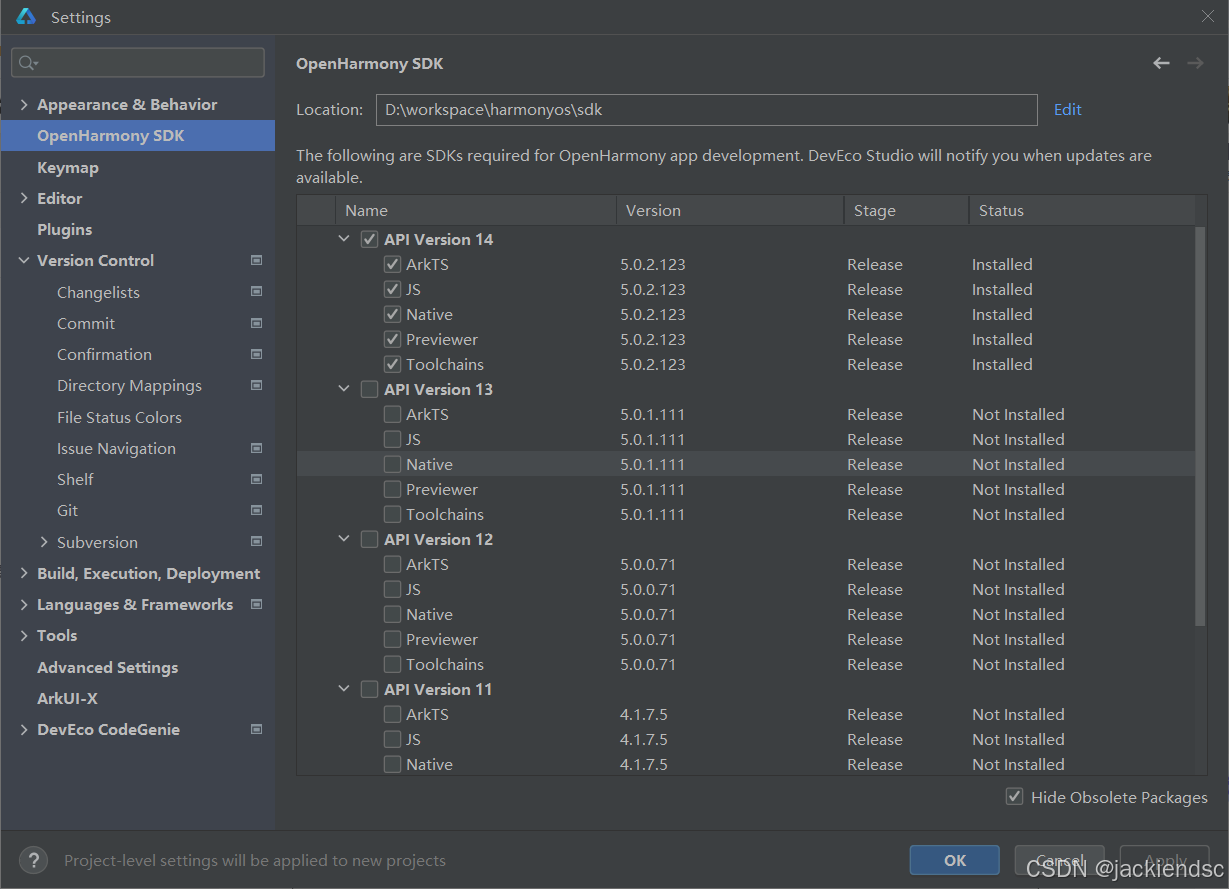1229x889 pixels.
Task: Sort table by Status column header
Action: pyautogui.click(x=1082, y=210)
